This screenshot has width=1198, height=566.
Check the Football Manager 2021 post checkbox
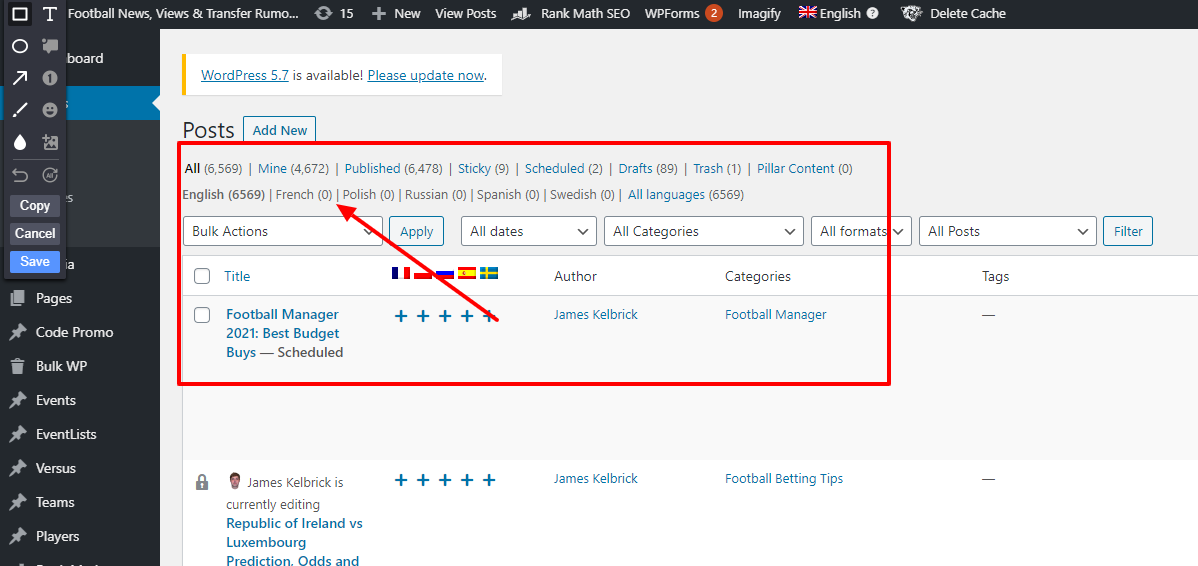(202, 315)
